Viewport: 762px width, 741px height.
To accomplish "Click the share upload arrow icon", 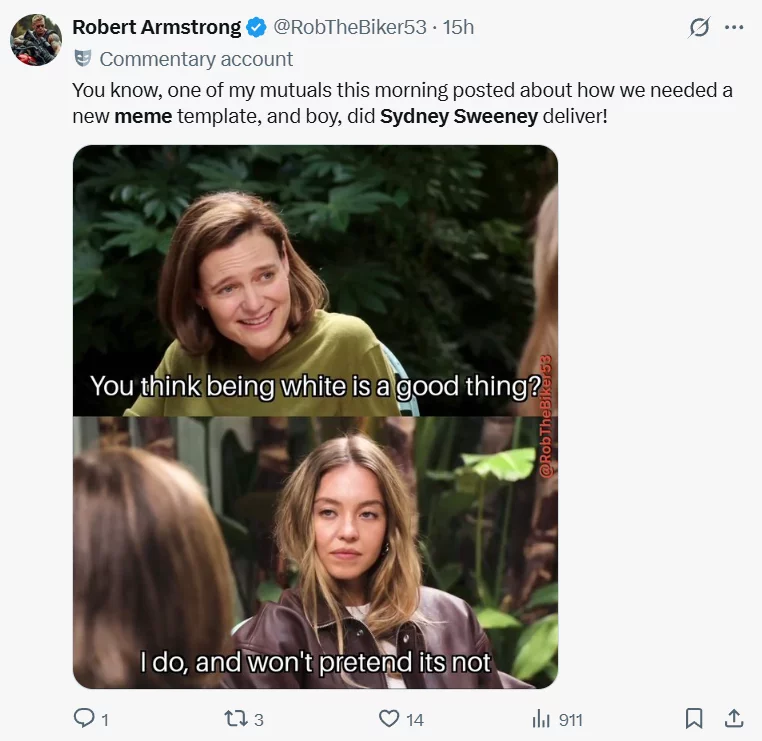I will pyautogui.click(x=733, y=718).
